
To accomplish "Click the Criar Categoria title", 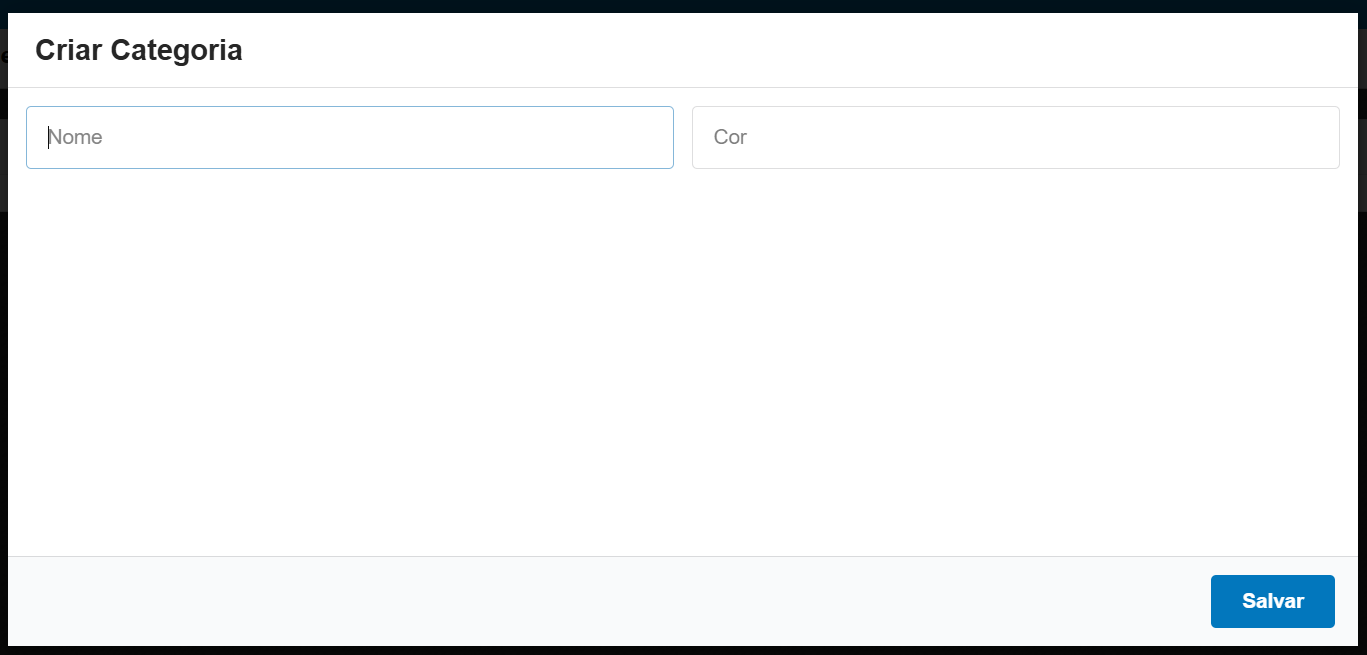I will [139, 50].
